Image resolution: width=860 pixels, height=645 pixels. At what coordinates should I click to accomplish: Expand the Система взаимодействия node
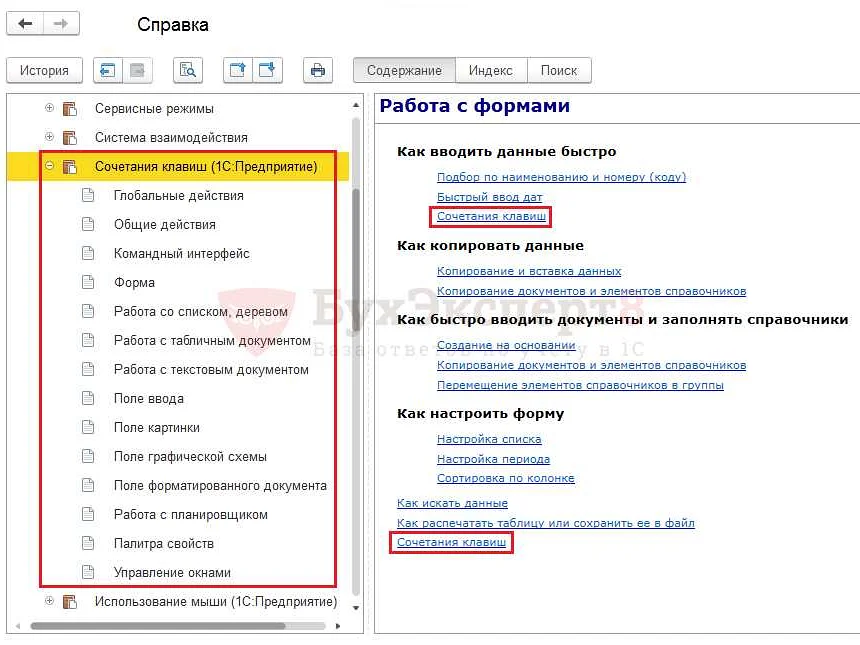click(49, 137)
